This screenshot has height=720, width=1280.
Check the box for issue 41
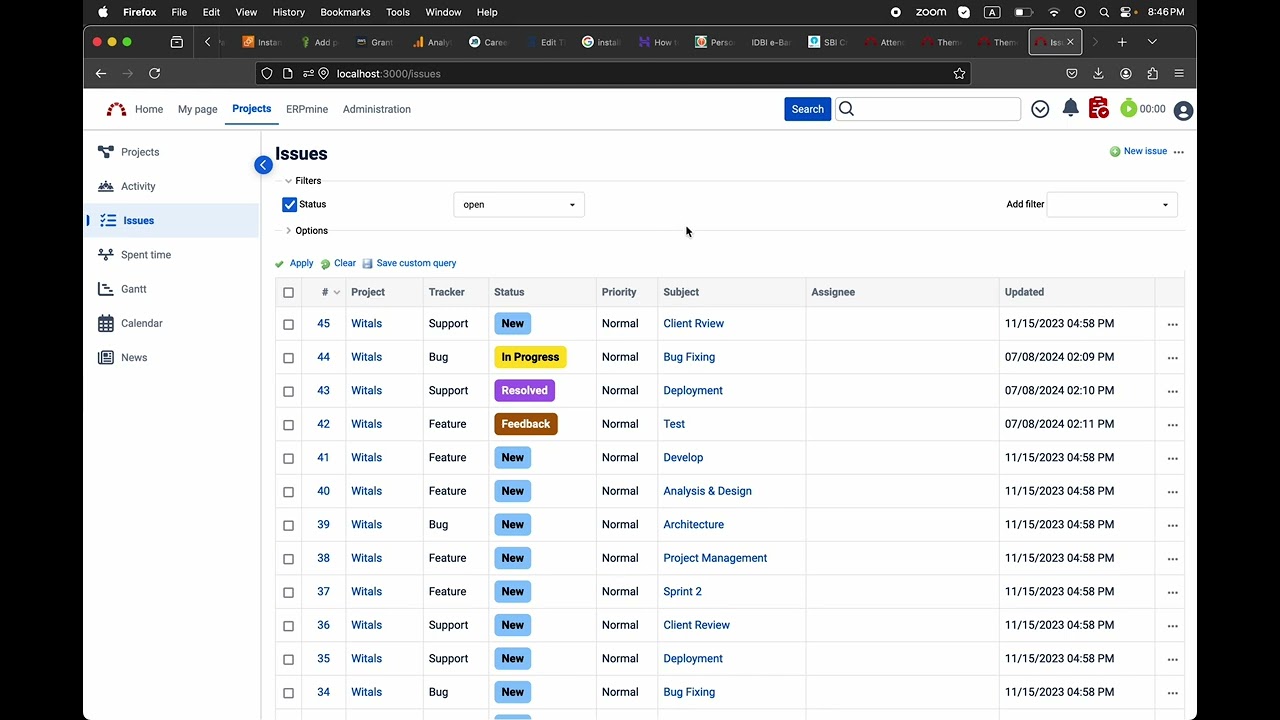(x=288, y=458)
